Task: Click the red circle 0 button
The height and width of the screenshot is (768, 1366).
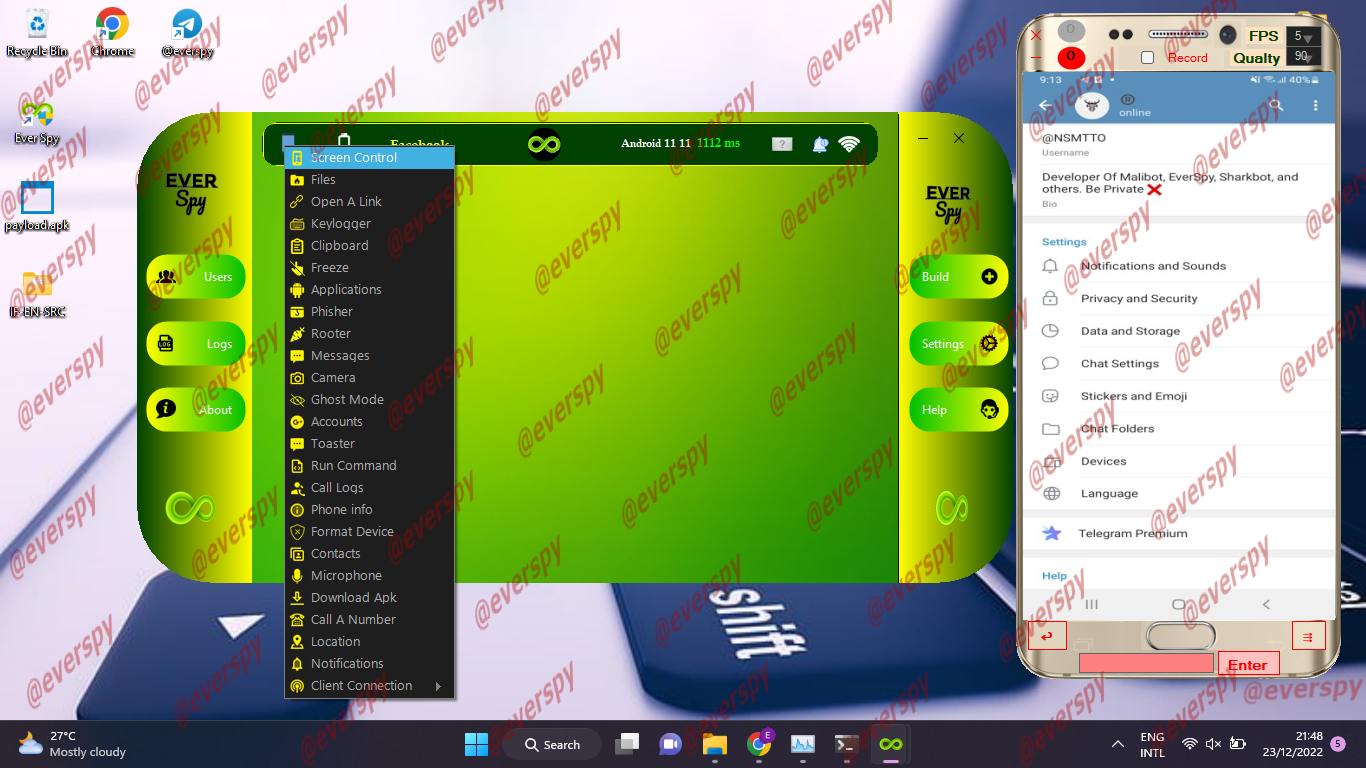Action: click(x=1071, y=57)
